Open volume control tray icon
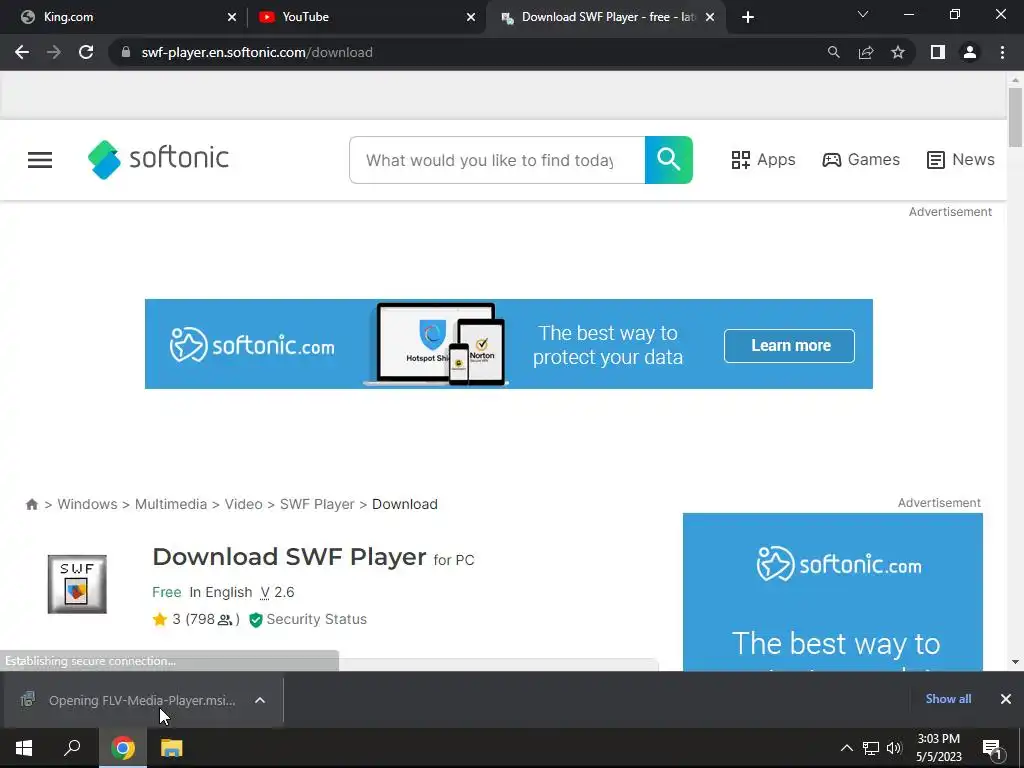 pyautogui.click(x=894, y=748)
